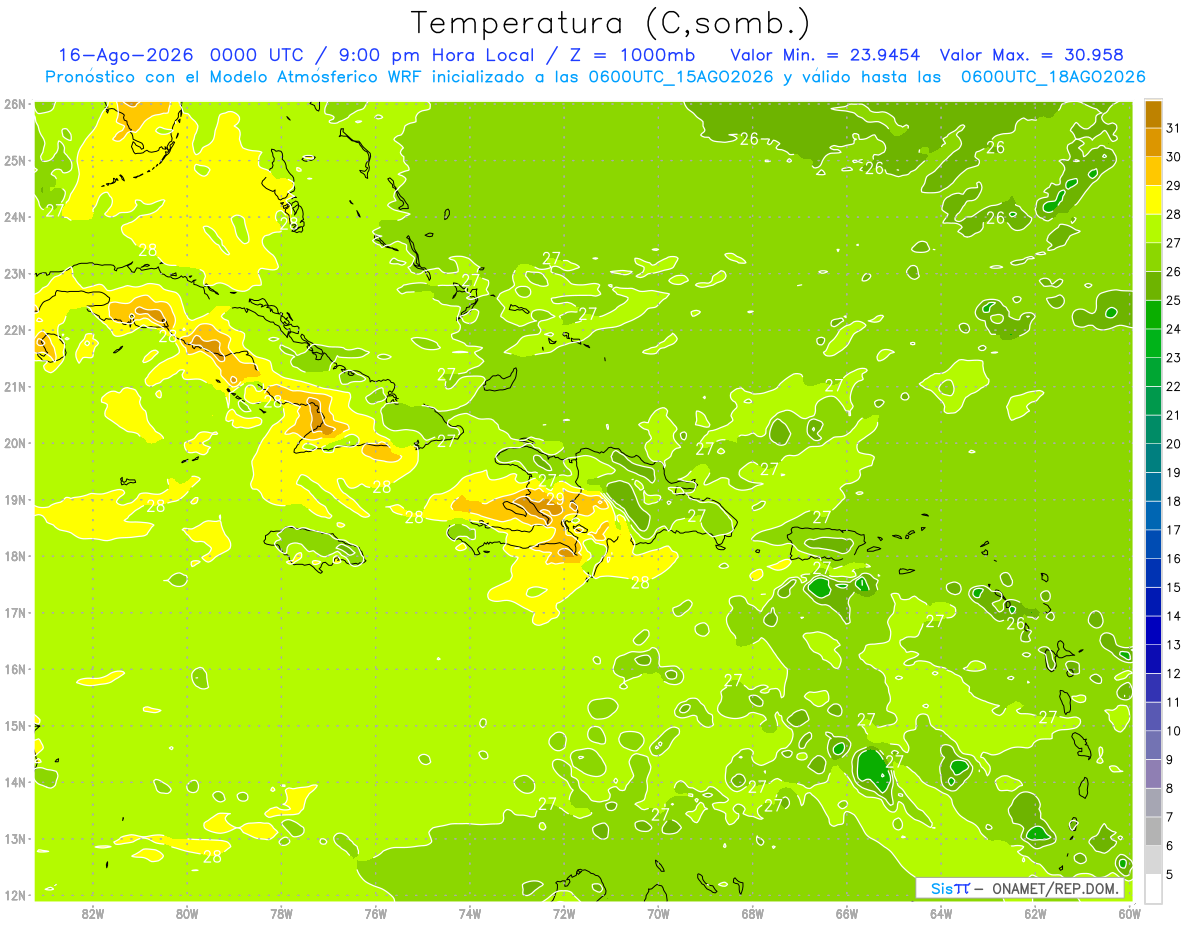Select the yellow swatch between 28 and 29

click(1153, 199)
